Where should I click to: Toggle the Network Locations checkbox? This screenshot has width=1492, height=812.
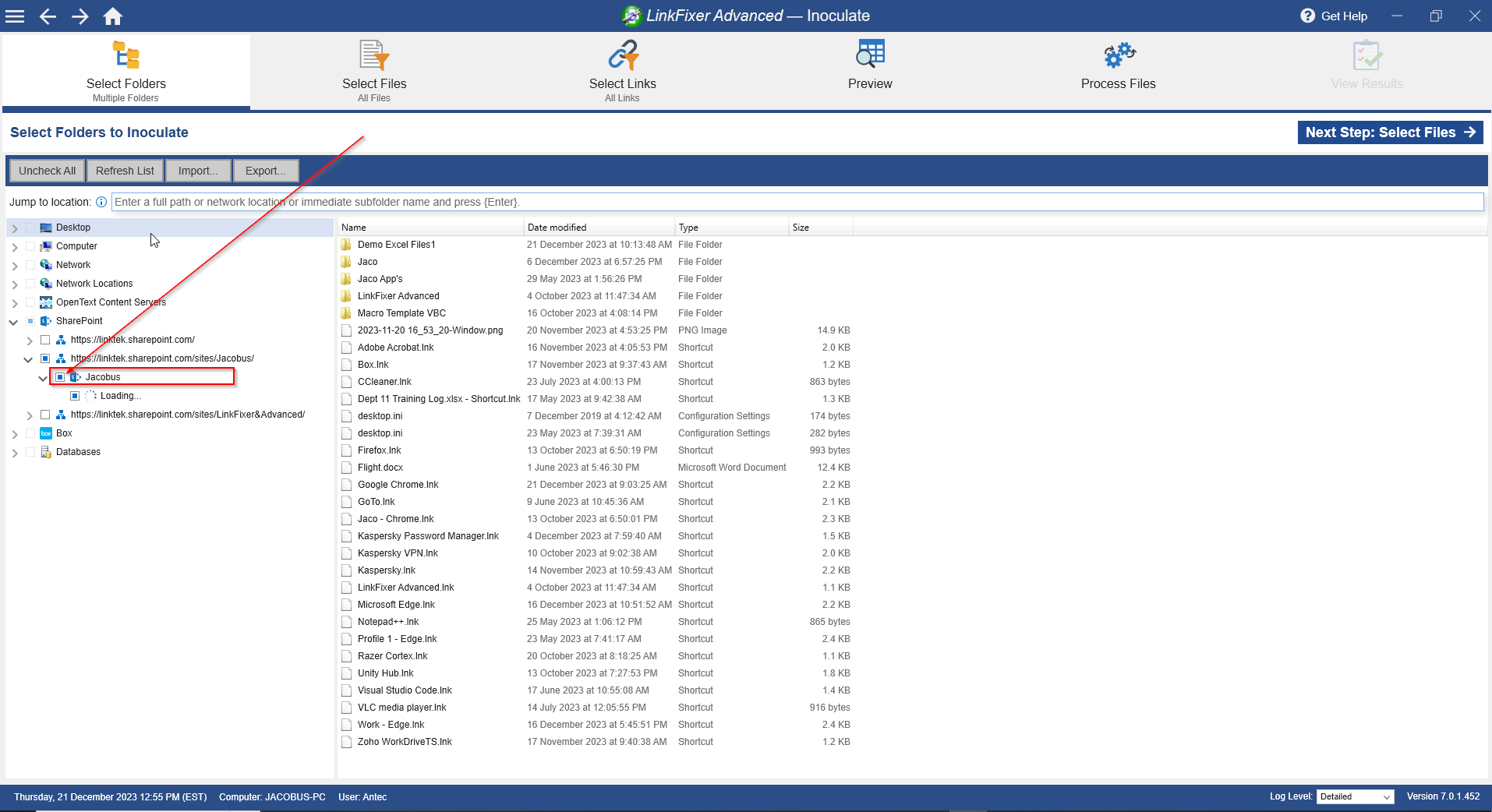pos(30,284)
